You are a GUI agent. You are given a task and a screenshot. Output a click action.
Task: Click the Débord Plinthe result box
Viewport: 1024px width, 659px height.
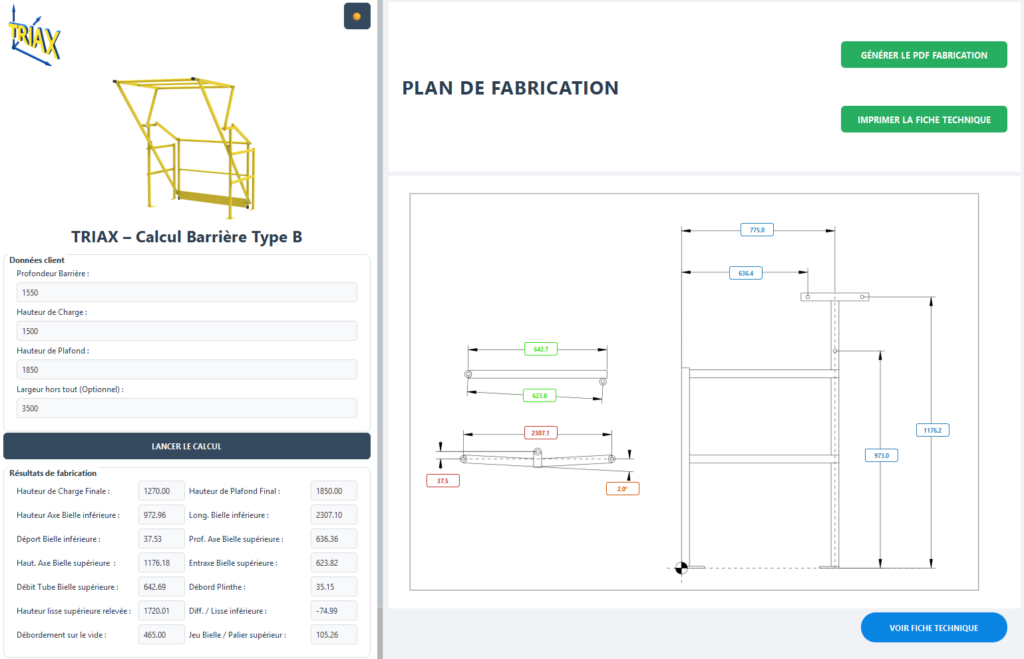[333, 587]
